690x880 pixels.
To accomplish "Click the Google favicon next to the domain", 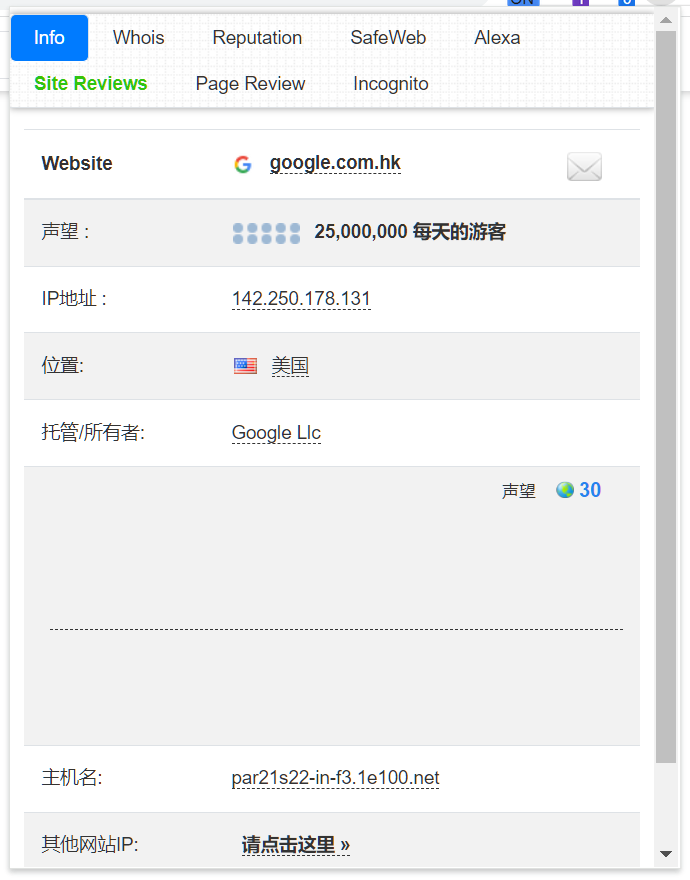I will [243, 165].
